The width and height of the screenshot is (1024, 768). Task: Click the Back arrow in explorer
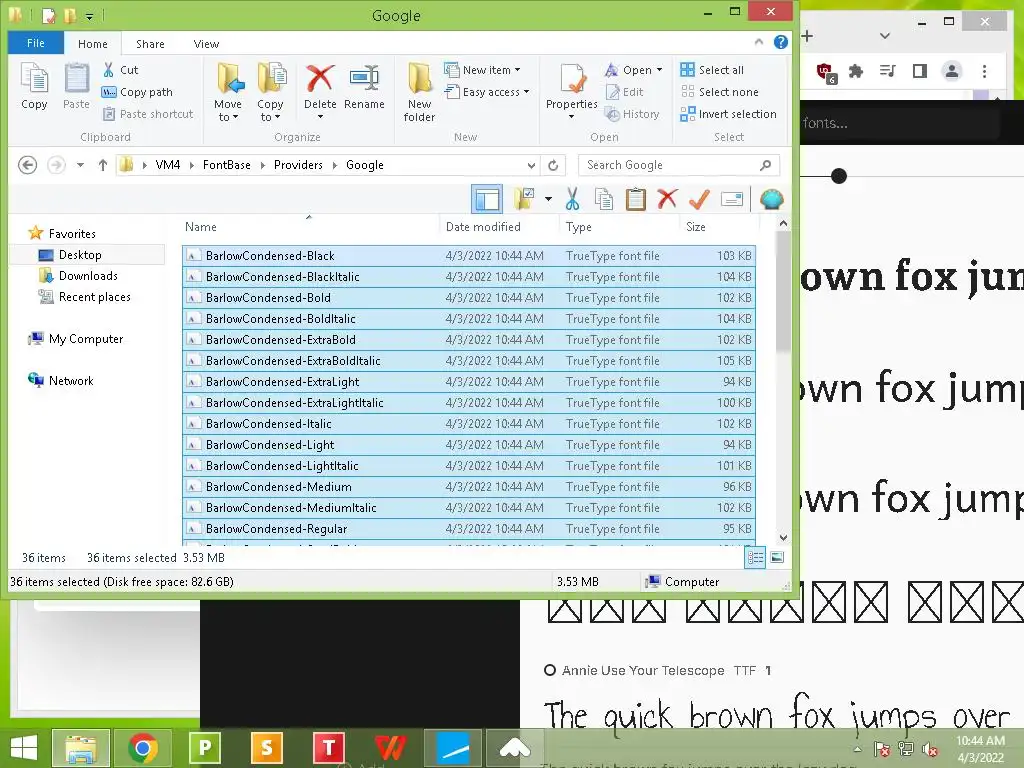coord(27,165)
